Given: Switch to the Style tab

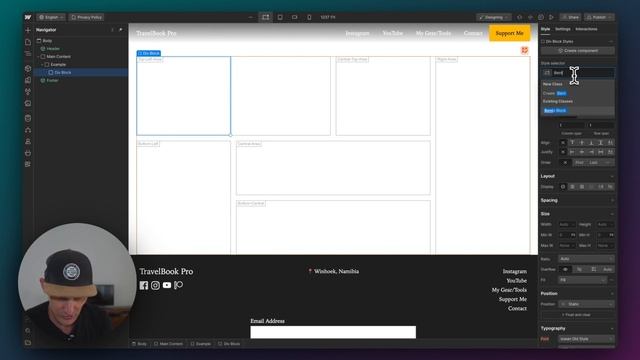Looking at the screenshot, I should click(x=545, y=29).
